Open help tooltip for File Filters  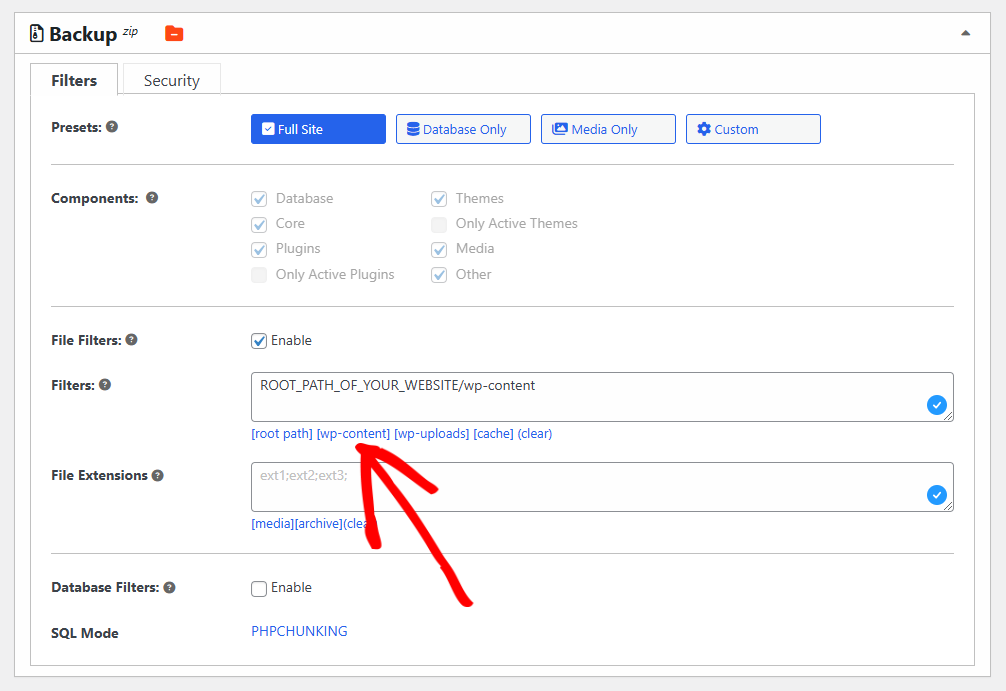(x=131, y=340)
